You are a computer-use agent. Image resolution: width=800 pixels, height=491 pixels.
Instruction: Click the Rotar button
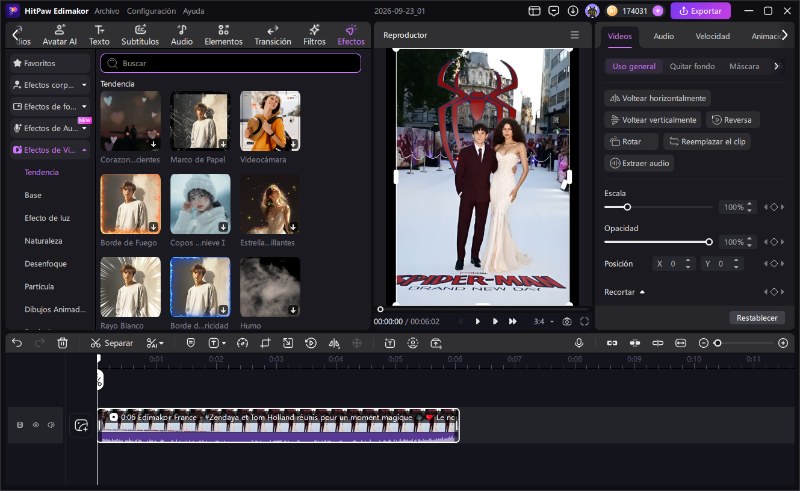(631, 141)
